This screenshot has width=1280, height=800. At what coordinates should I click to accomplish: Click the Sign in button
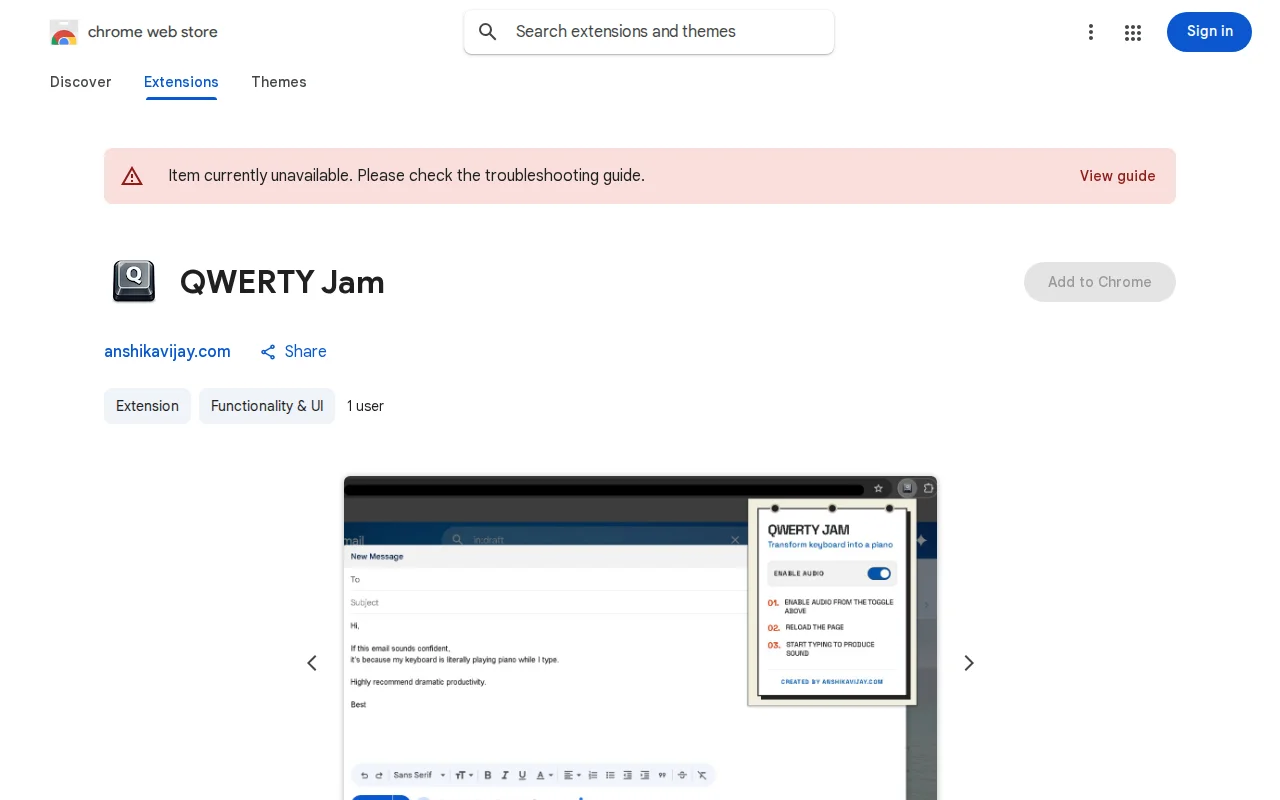coord(1209,32)
